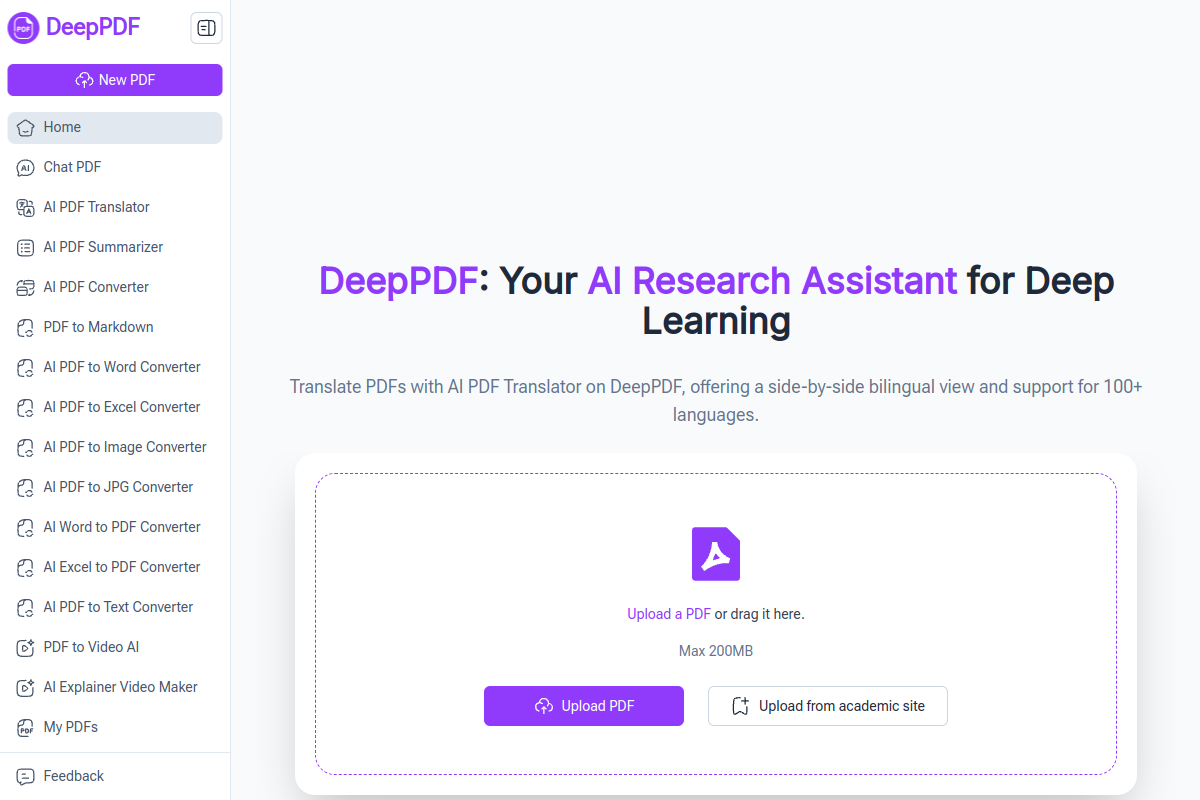Open Chat PDF from the sidebar
This screenshot has width=1200, height=800.
115,168
